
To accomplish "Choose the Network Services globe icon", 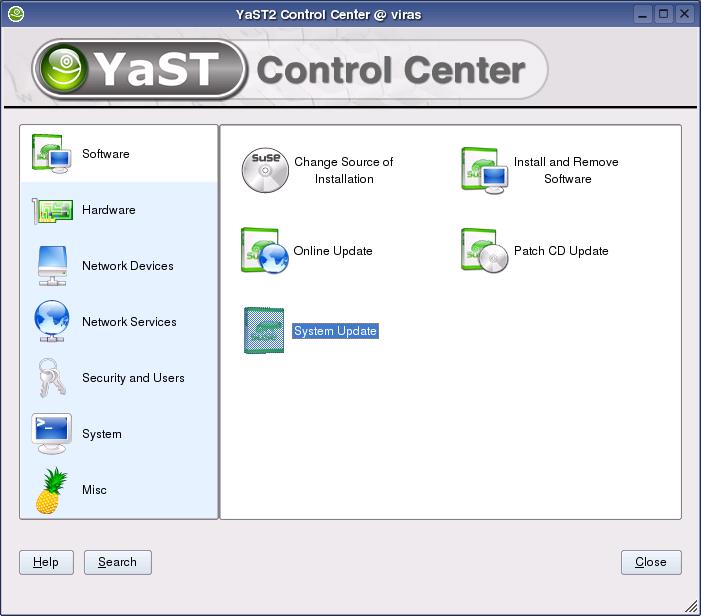I will coord(52,321).
